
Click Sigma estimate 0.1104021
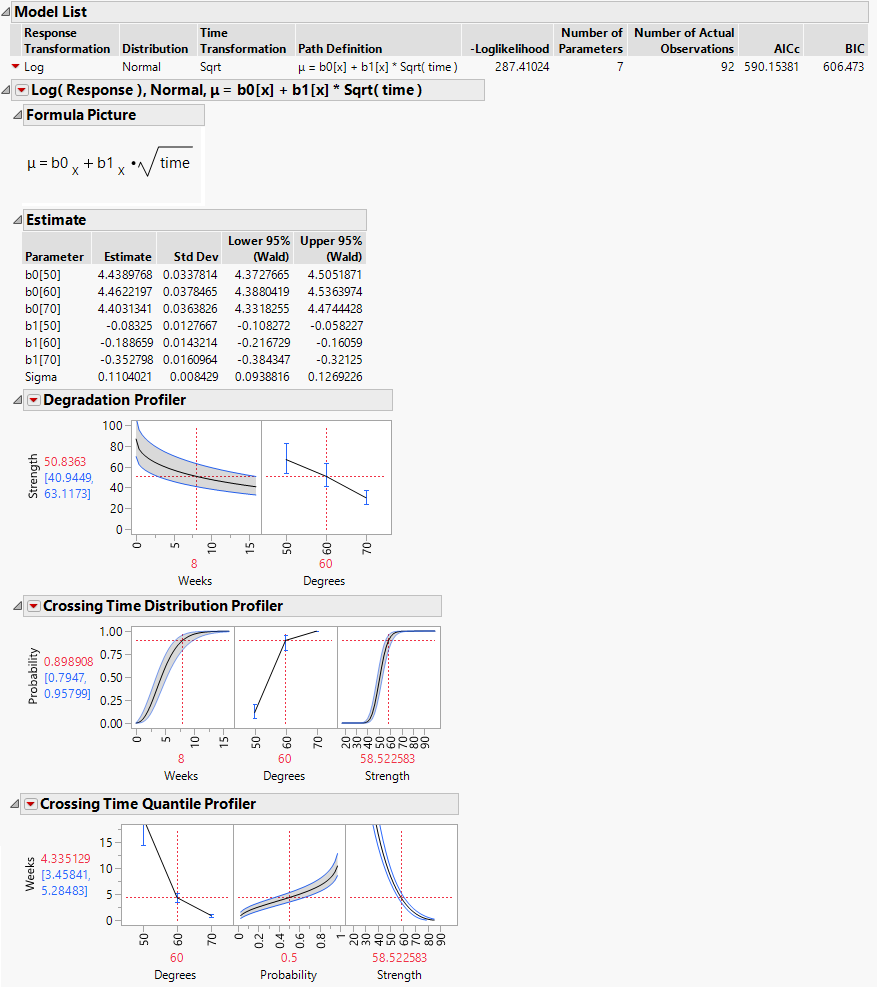[125, 377]
